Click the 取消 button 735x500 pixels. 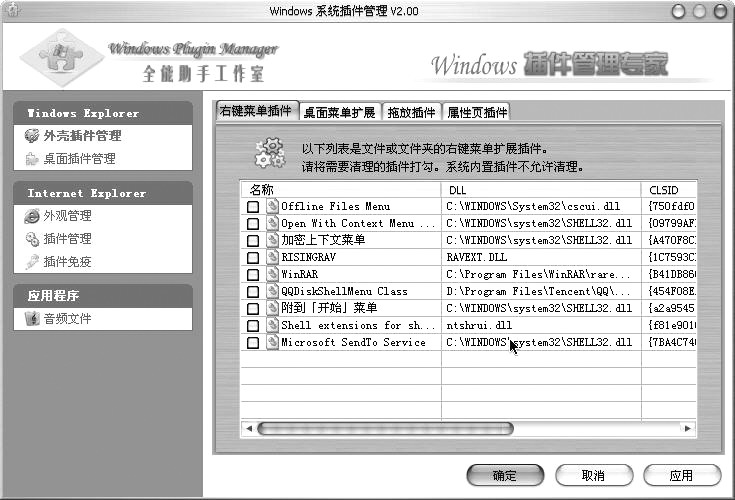tap(594, 476)
